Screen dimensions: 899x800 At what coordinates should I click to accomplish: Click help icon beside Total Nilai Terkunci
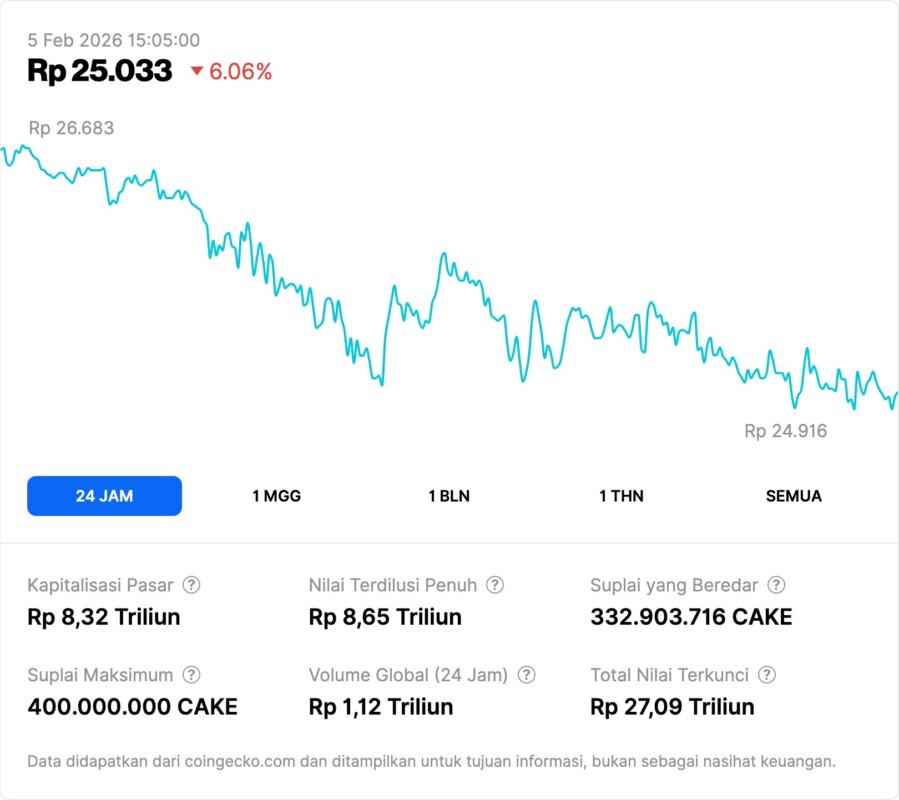click(x=767, y=675)
